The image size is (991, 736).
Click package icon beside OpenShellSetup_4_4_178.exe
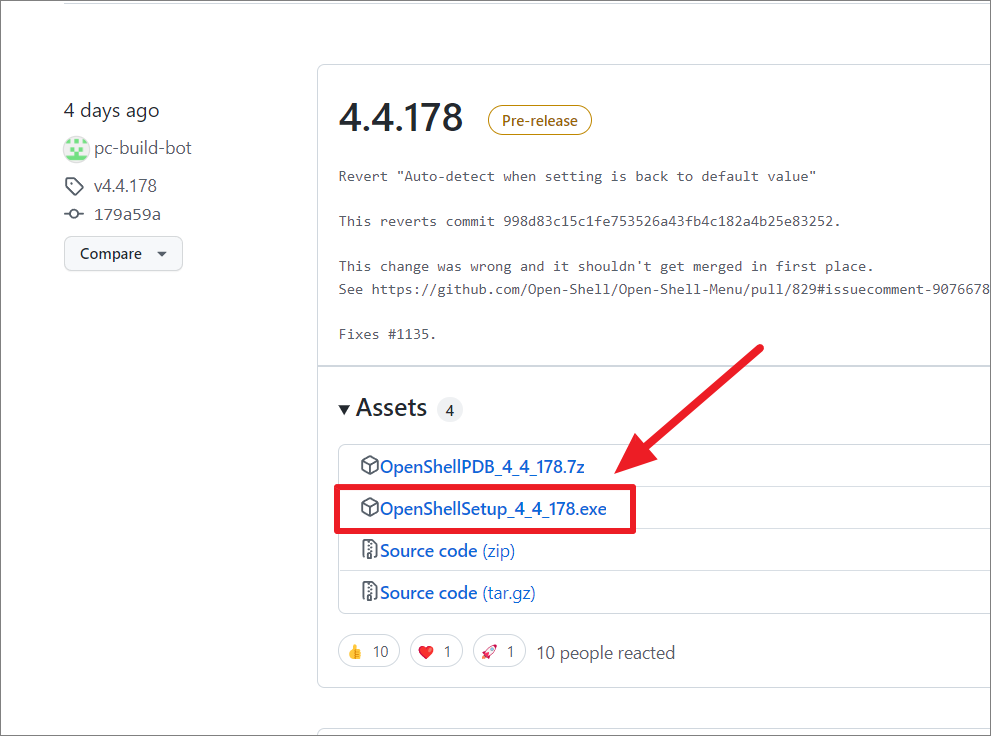[x=369, y=507]
